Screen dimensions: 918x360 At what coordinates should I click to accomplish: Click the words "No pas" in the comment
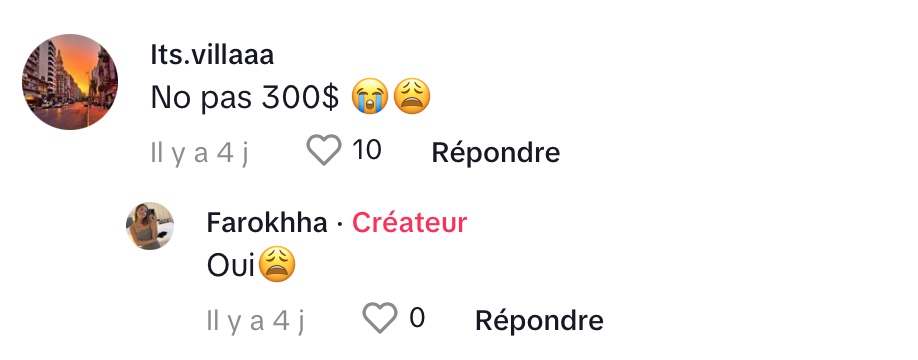pos(202,98)
